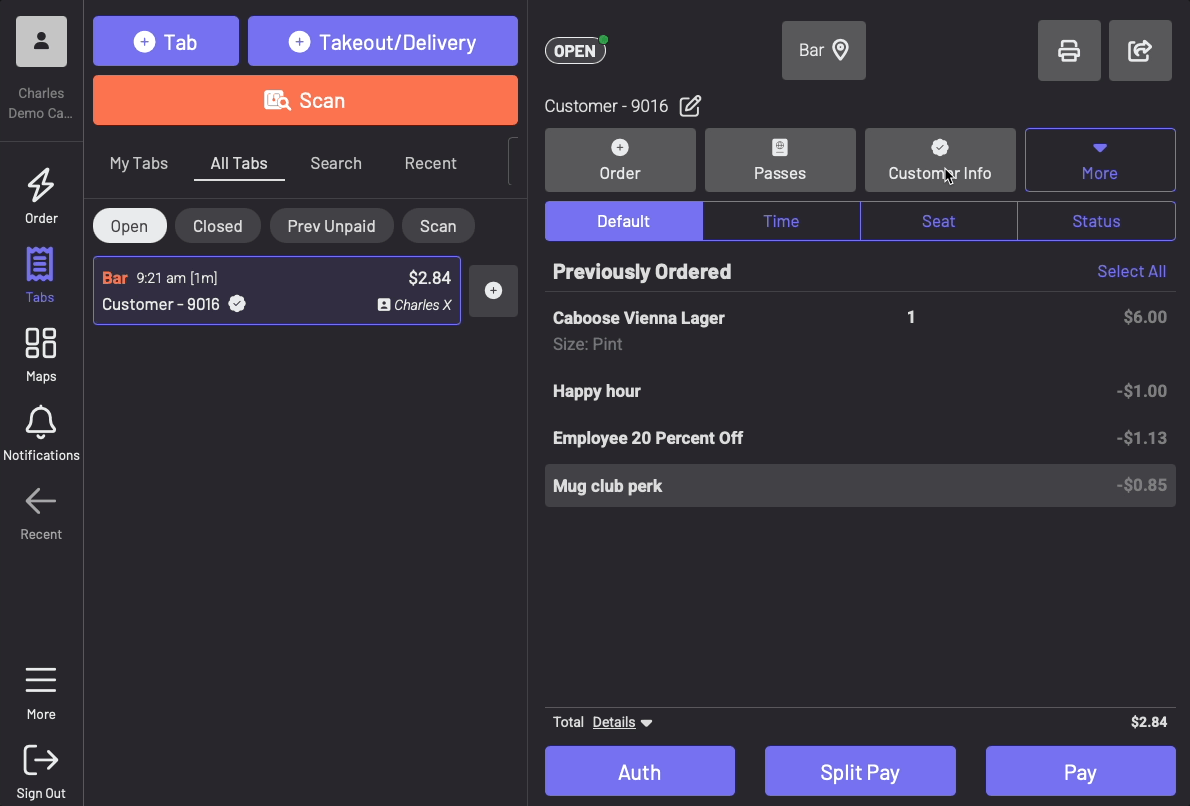This screenshot has width=1190, height=806.
Task: Click the share tab icon
Action: pyautogui.click(x=1140, y=51)
